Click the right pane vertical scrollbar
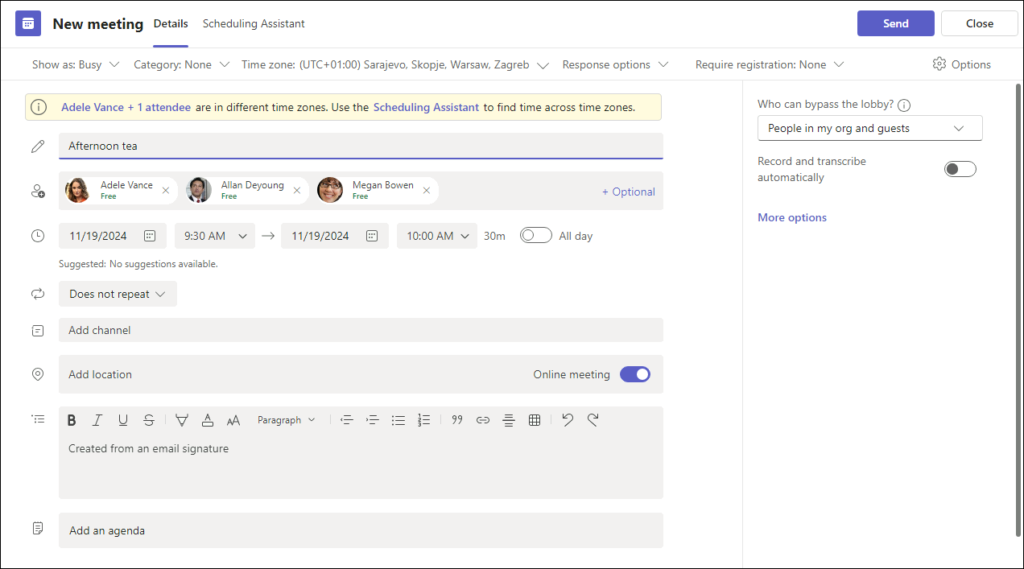This screenshot has width=1024, height=569. (1018, 310)
